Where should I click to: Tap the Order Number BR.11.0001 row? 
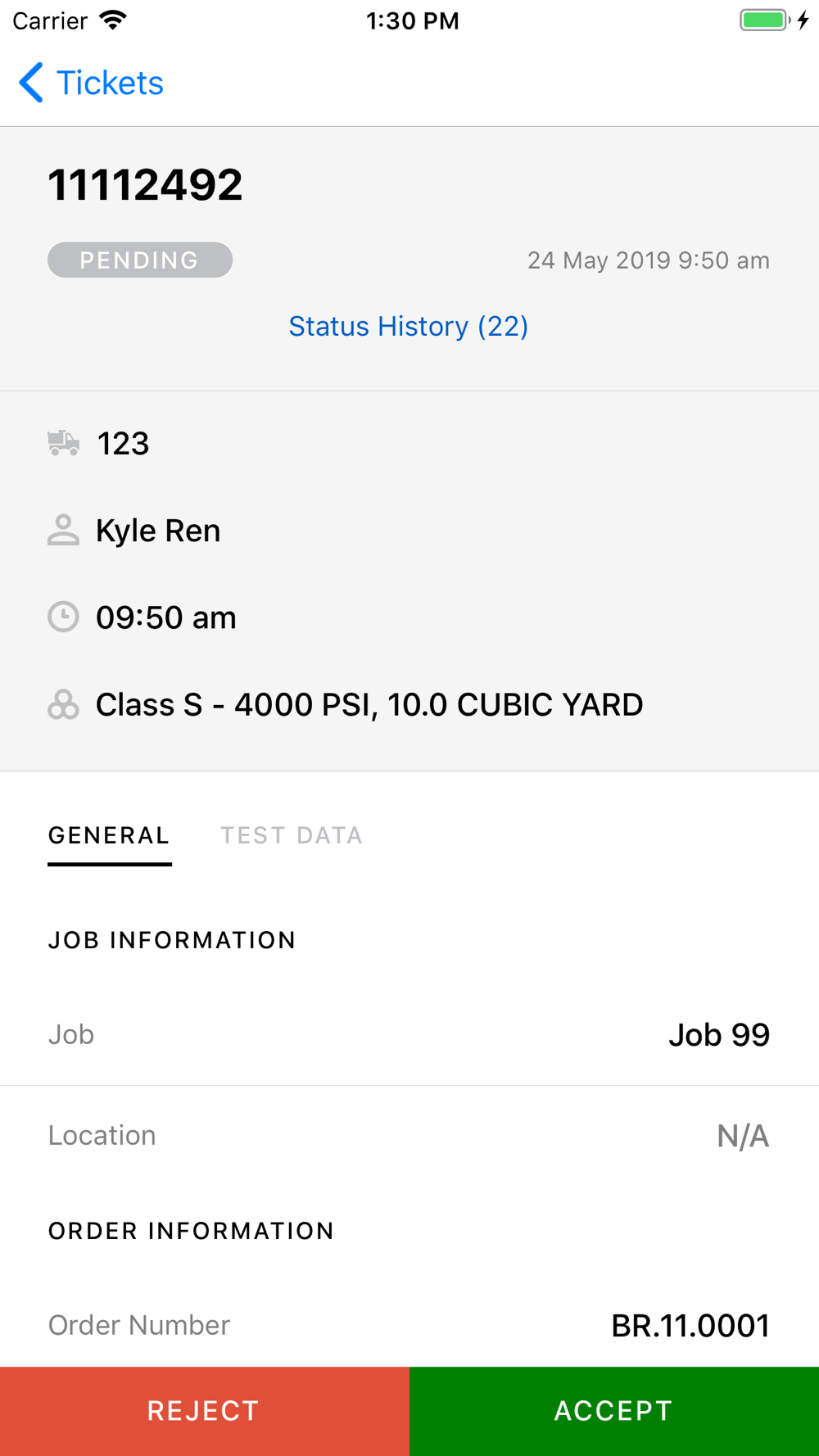409,1325
